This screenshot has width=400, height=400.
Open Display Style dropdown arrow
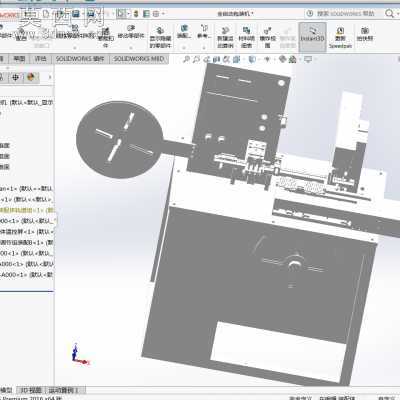(x=258, y=60)
